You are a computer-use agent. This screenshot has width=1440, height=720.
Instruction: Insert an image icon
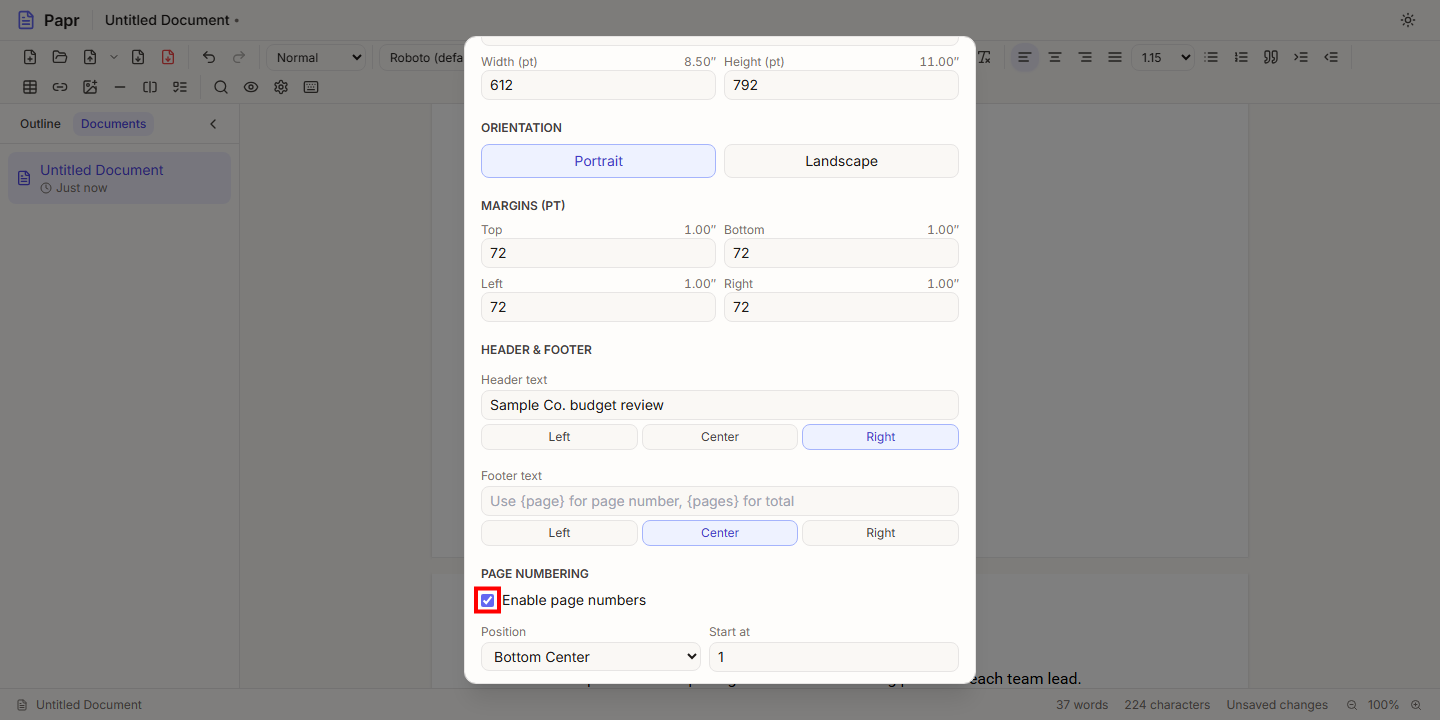[x=90, y=87]
